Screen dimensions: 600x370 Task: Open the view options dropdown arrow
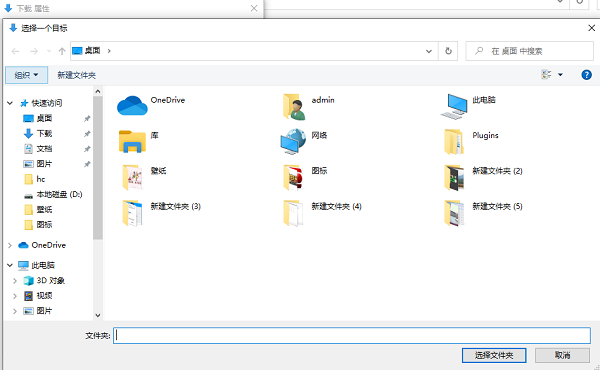[x=560, y=75]
